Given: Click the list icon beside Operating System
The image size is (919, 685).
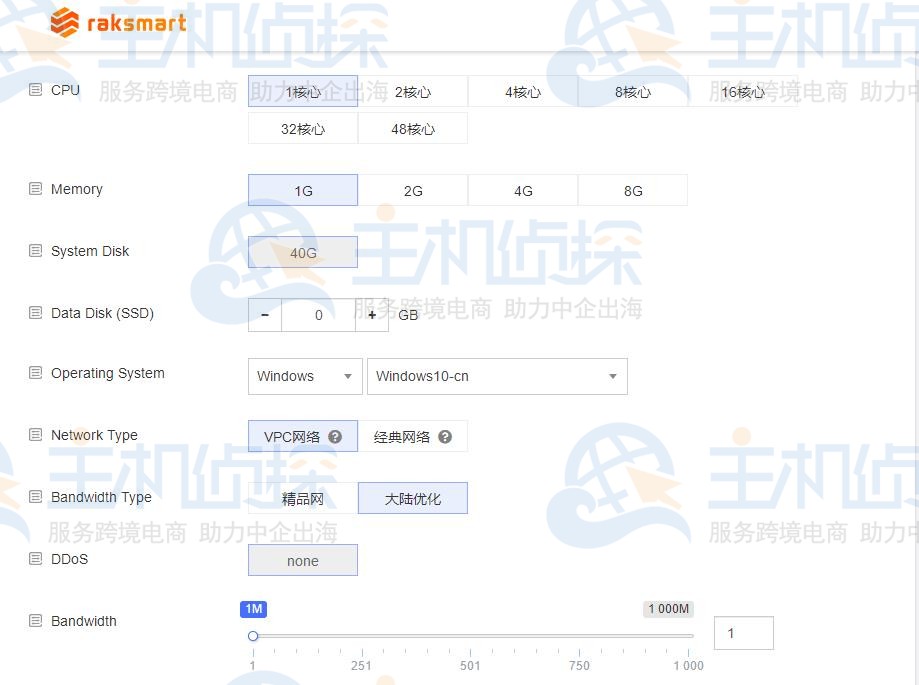Looking at the screenshot, I should [33, 372].
